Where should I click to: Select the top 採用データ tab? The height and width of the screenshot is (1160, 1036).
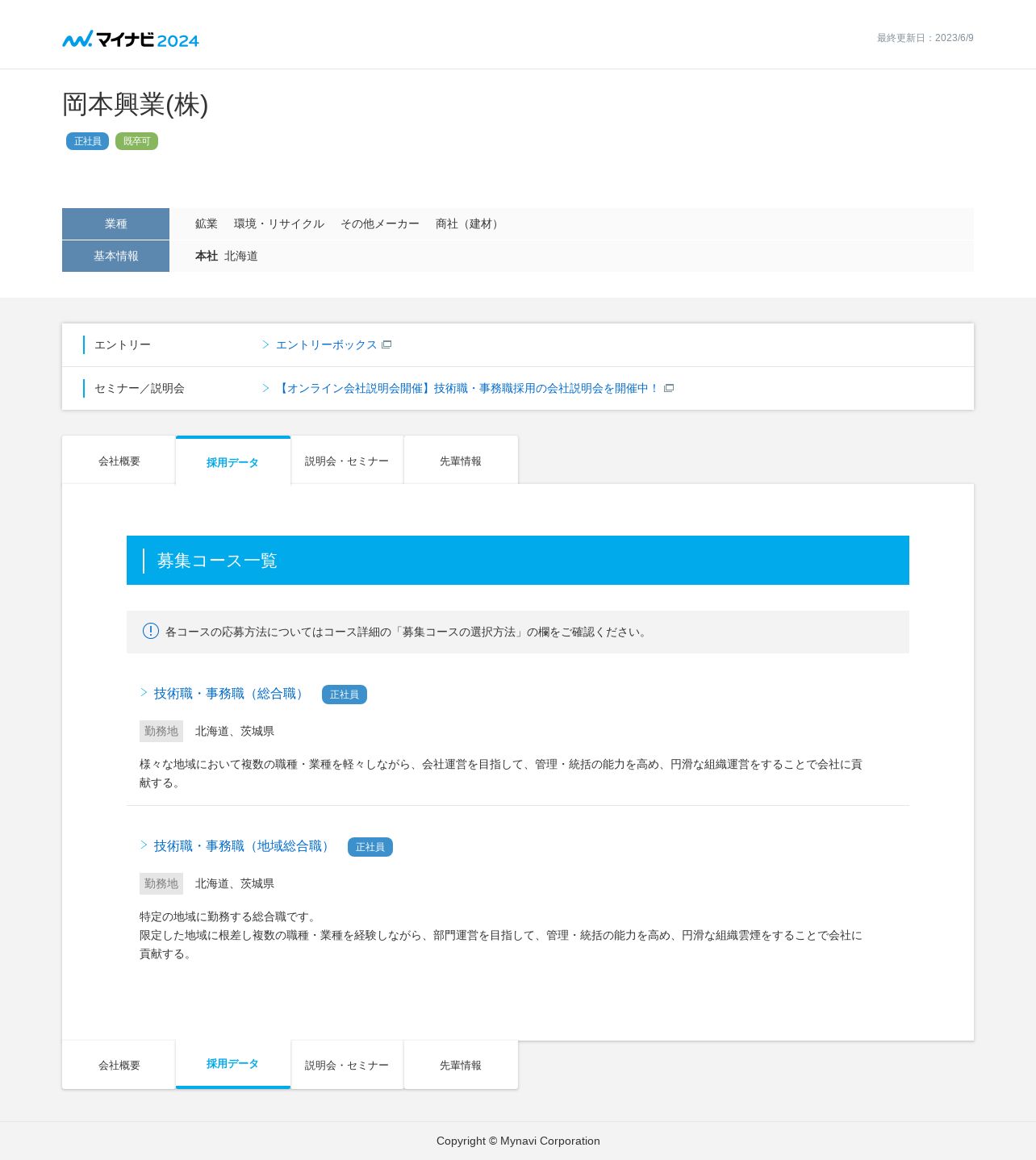coord(233,461)
